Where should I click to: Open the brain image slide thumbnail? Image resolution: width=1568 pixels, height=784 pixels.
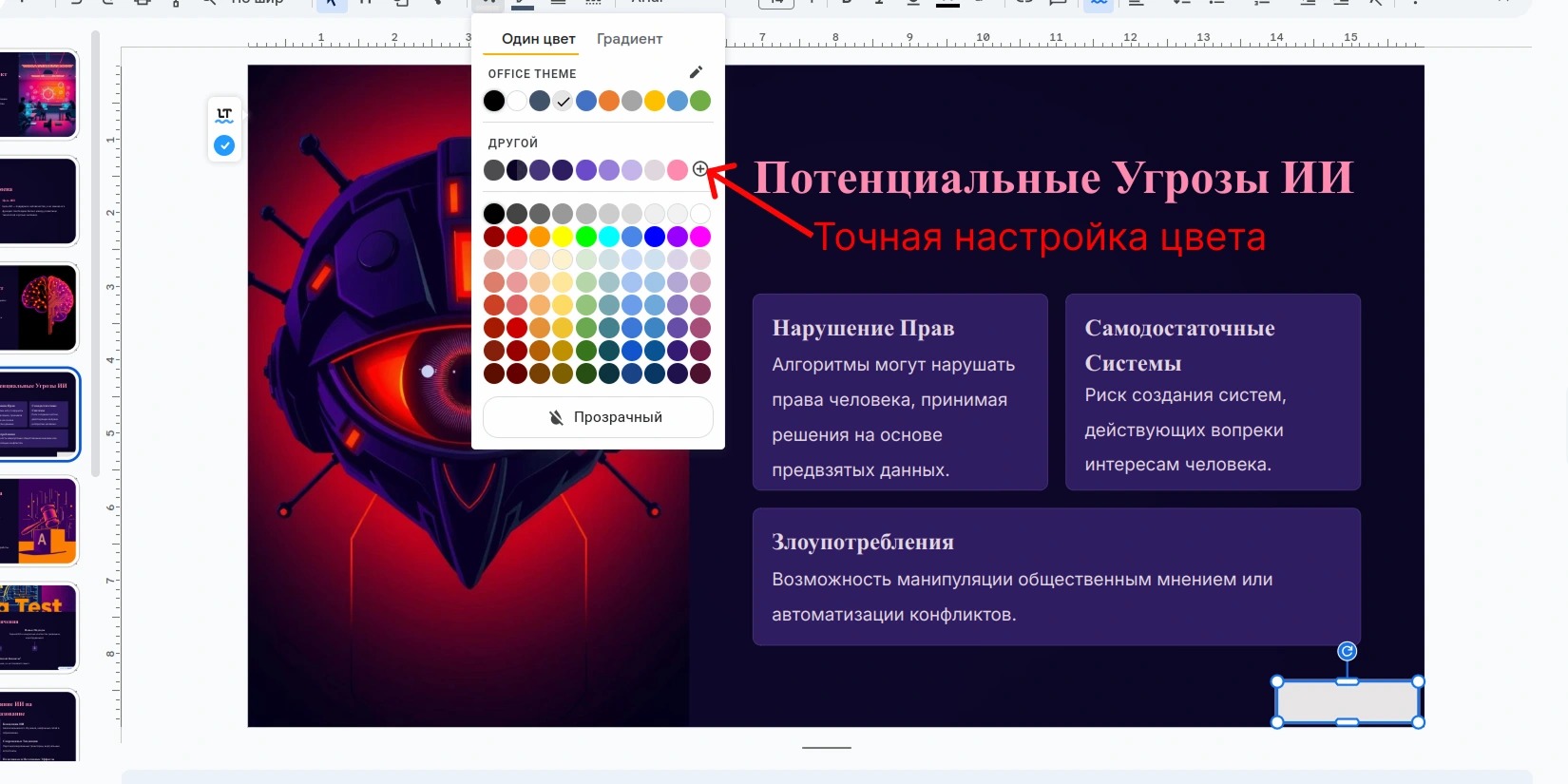38,308
